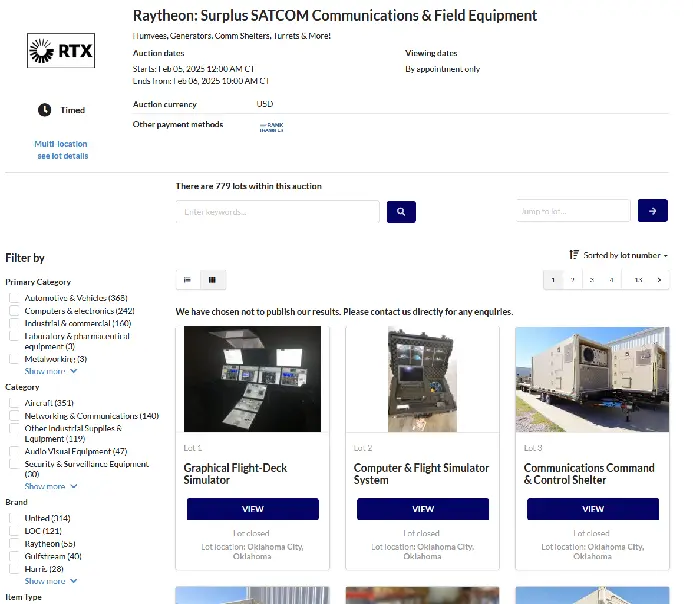Screen dimensions: 693x604
Task: Open the Communications Command Shelter thumbnail
Action: pos(592,380)
